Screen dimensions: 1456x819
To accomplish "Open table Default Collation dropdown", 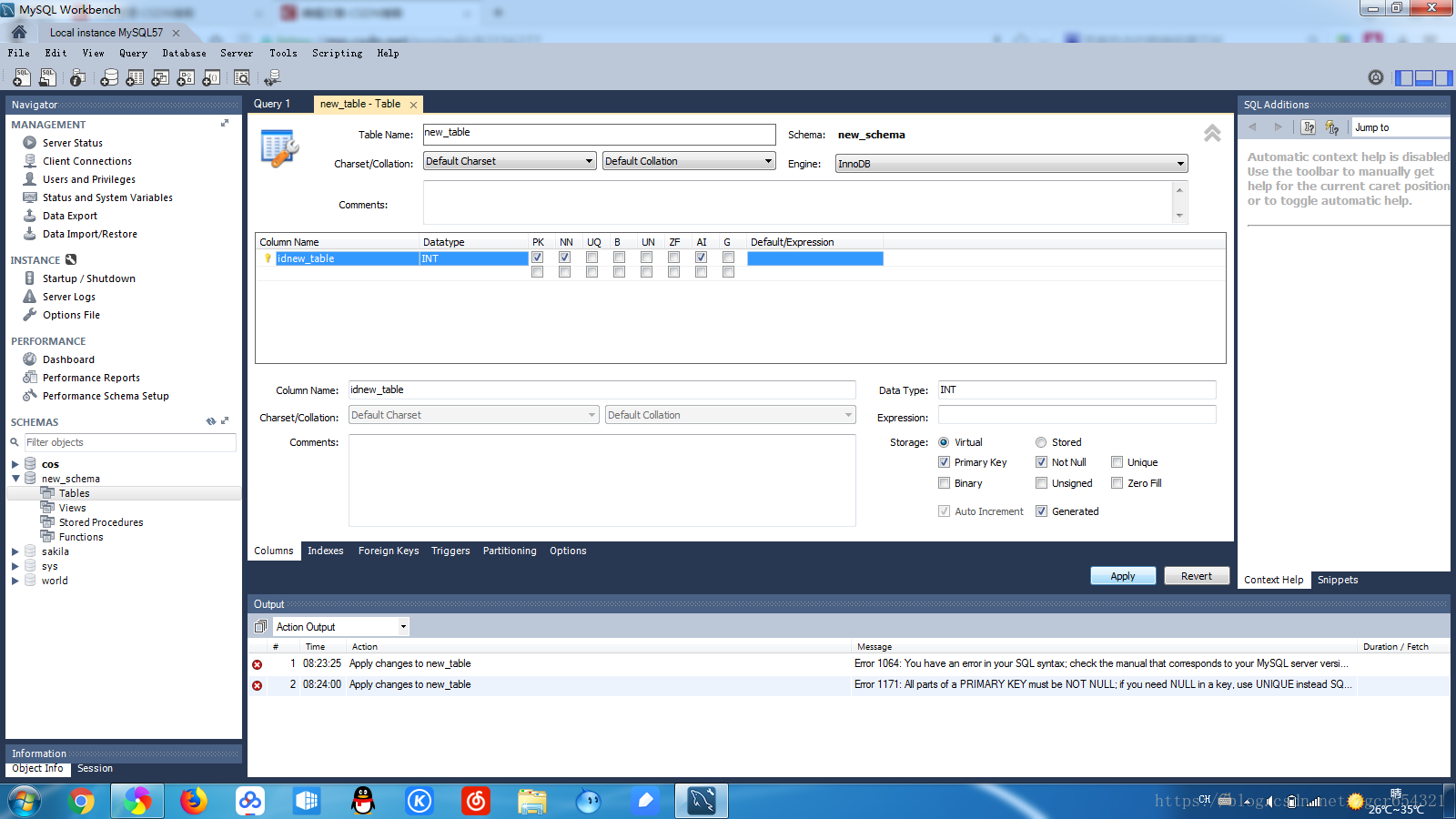I will click(689, 161).
